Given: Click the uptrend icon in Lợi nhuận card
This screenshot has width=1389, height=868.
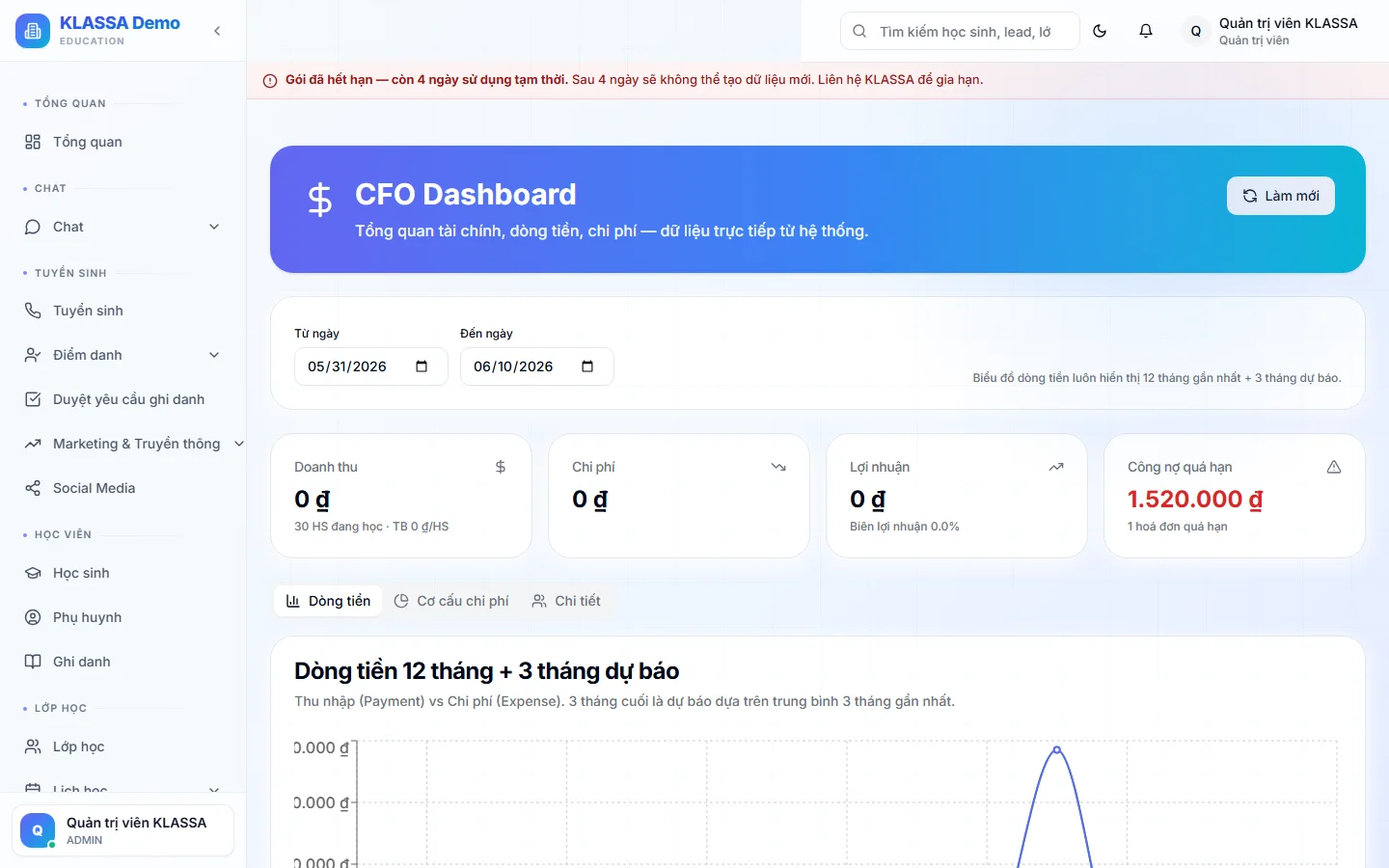Looking at the screenshot, I should [x=1056, y=467].
